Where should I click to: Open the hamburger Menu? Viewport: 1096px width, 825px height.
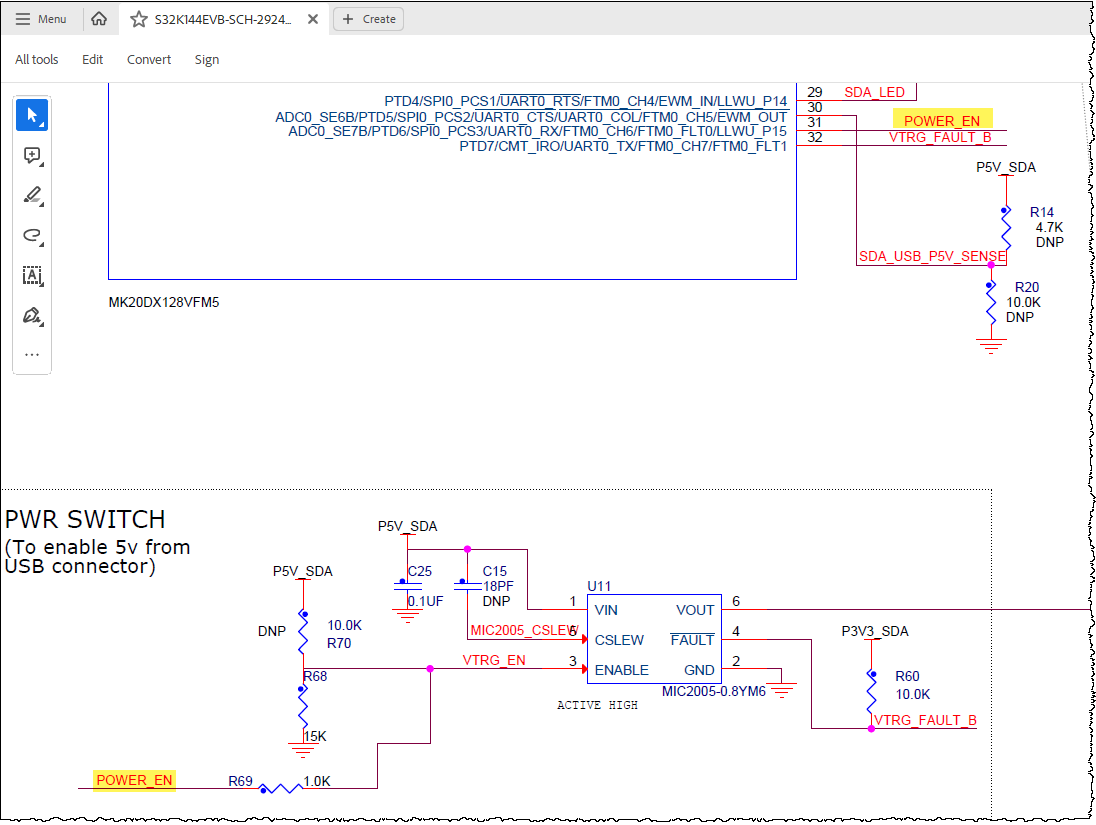41,19
